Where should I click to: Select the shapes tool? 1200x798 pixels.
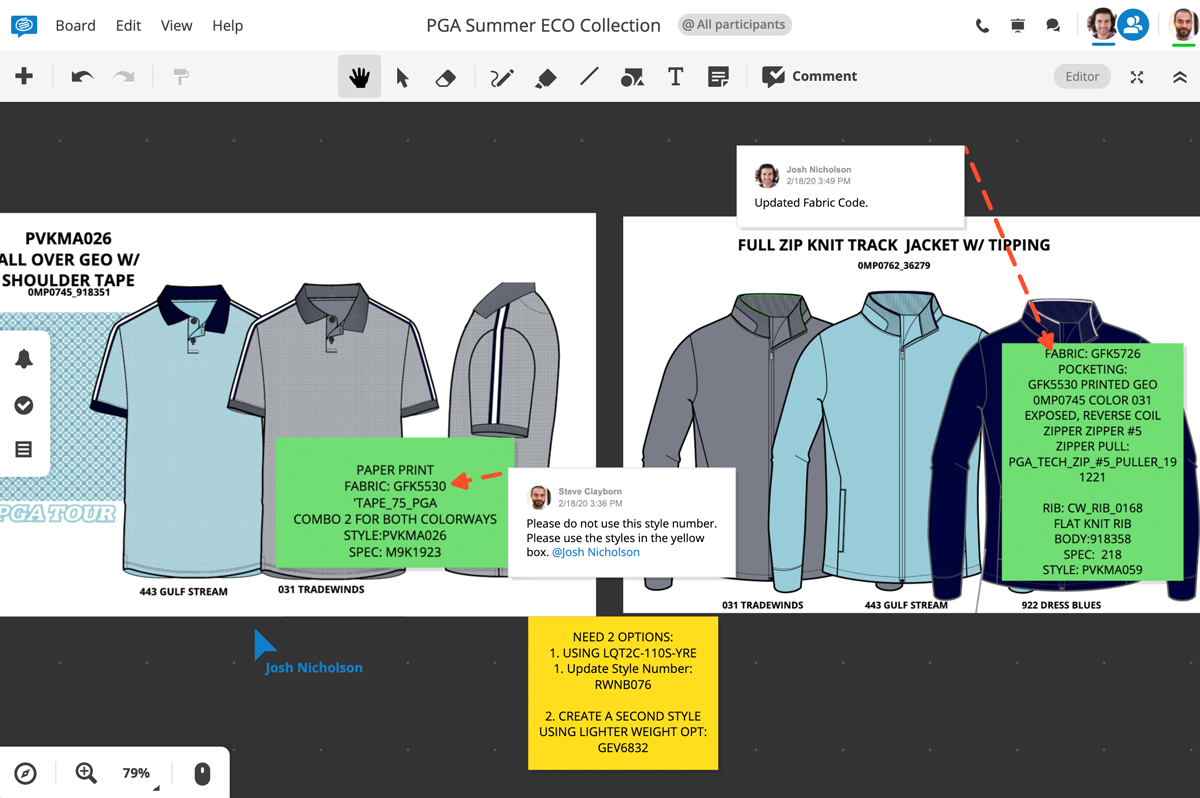click(632, 77)
